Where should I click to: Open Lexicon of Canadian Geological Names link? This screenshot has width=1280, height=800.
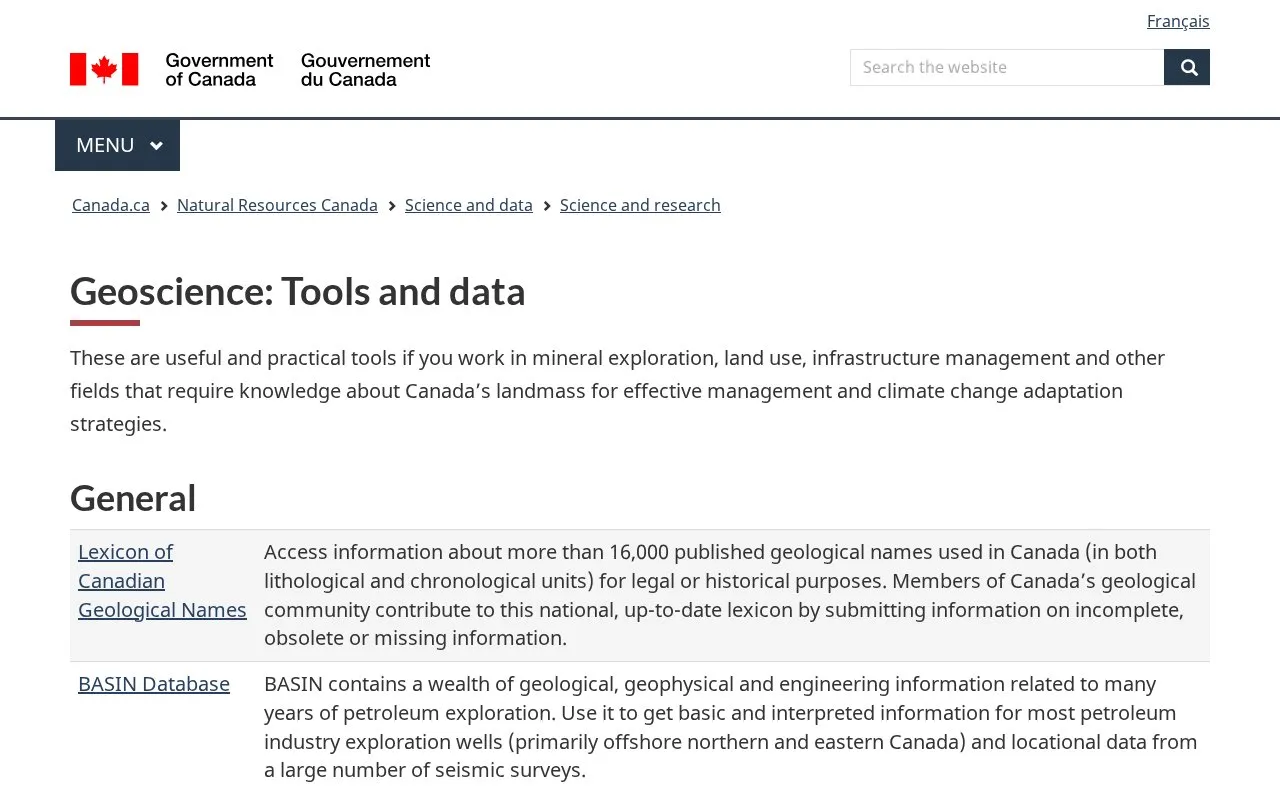[162, 581]
